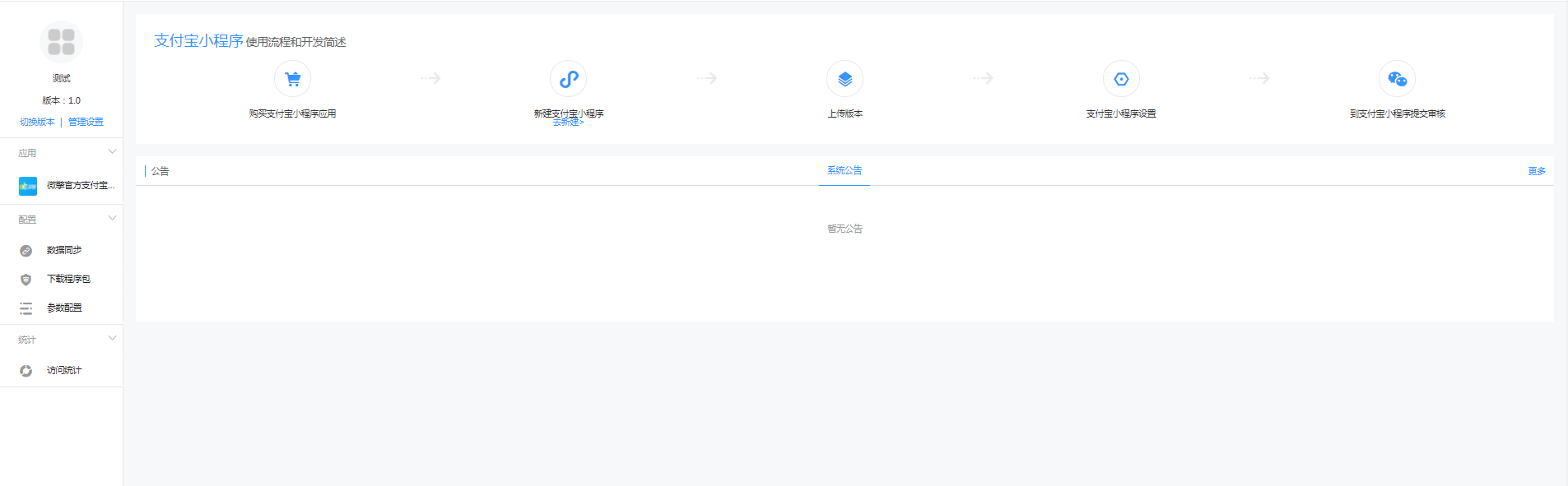The image size is (1568, 486).
Task: Select the 系统公告 tab
Action: point(844,170)
